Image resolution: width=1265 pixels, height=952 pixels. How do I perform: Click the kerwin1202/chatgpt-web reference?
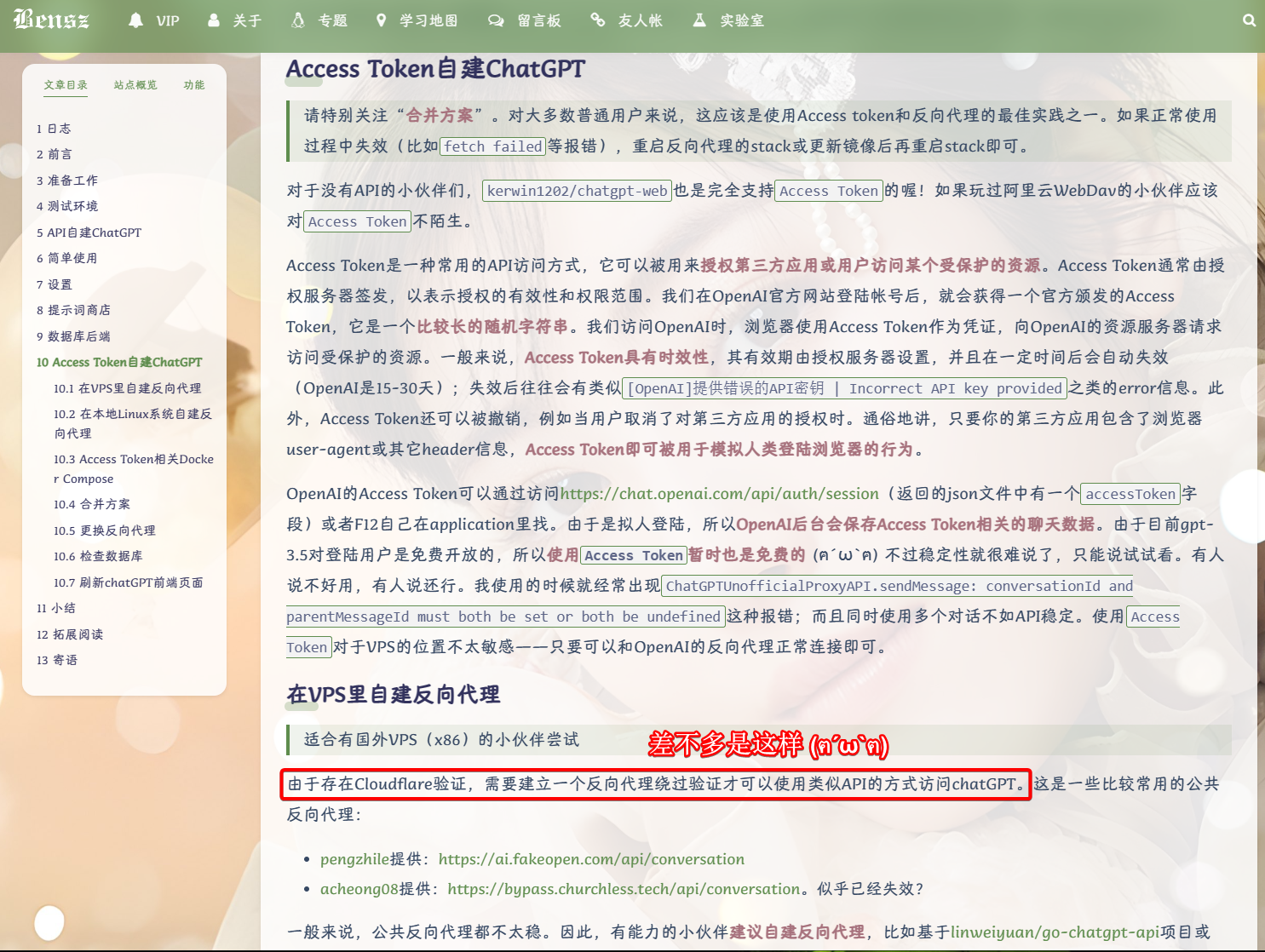[576, 191]
